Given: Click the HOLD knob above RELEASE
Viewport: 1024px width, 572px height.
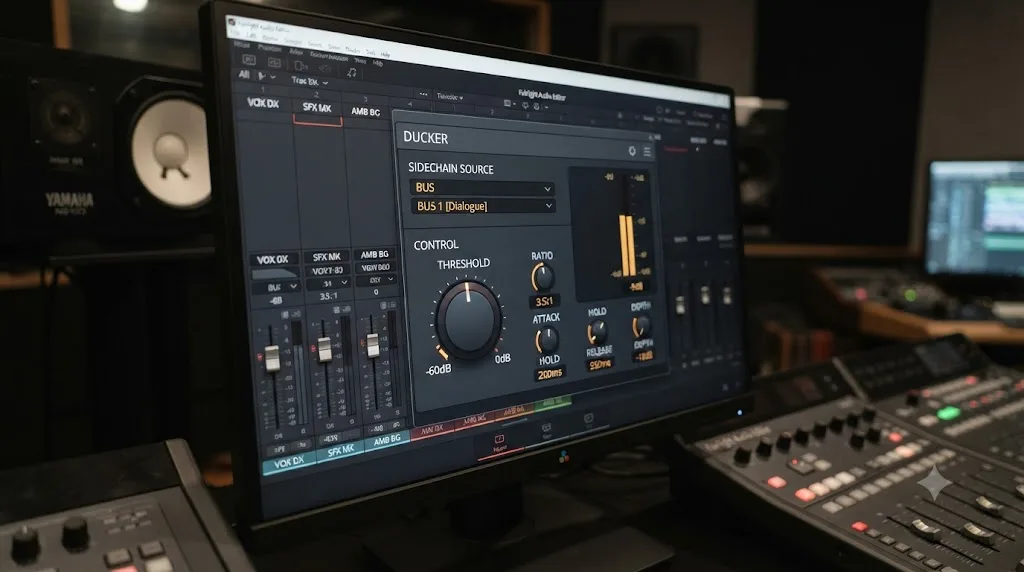Looking at the screenshot, I should tap(597, 332).
